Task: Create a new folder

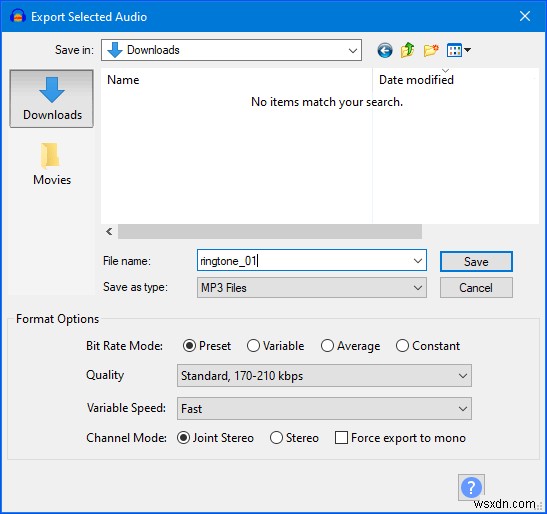Action: [431, 50]
